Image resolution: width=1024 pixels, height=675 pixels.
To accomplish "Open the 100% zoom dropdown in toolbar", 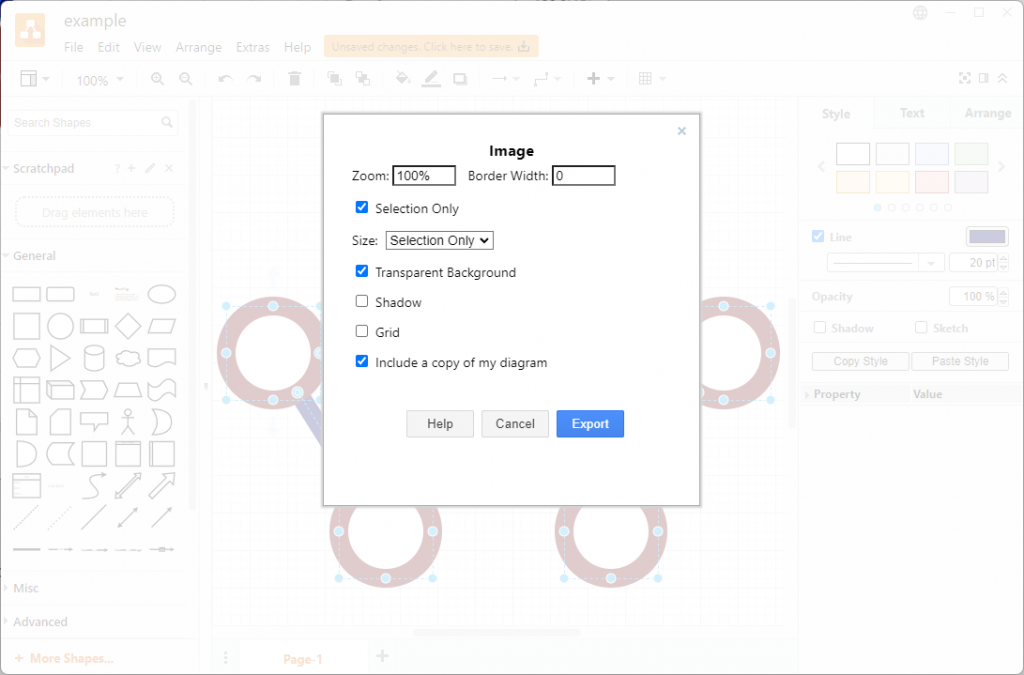I will click(x=100, y=80).
